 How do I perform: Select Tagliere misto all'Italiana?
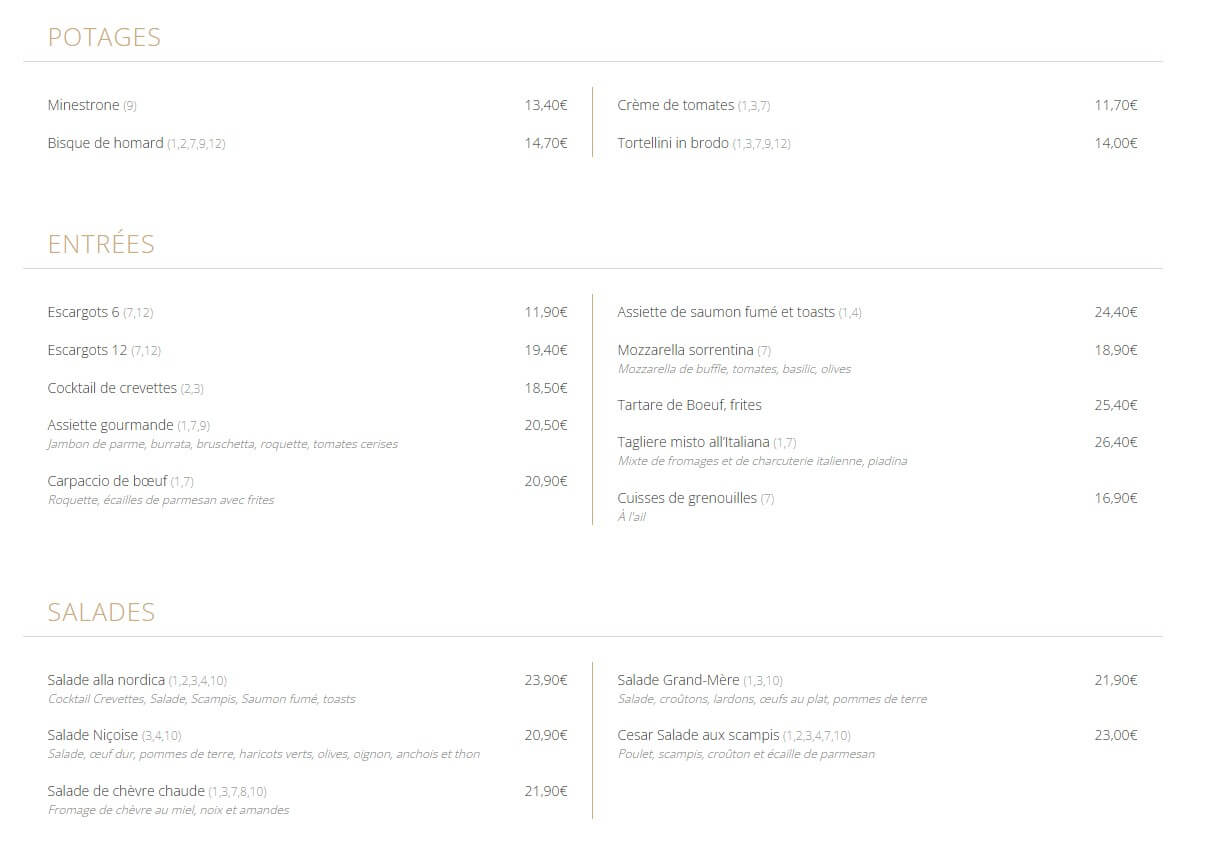click(693, 442)
